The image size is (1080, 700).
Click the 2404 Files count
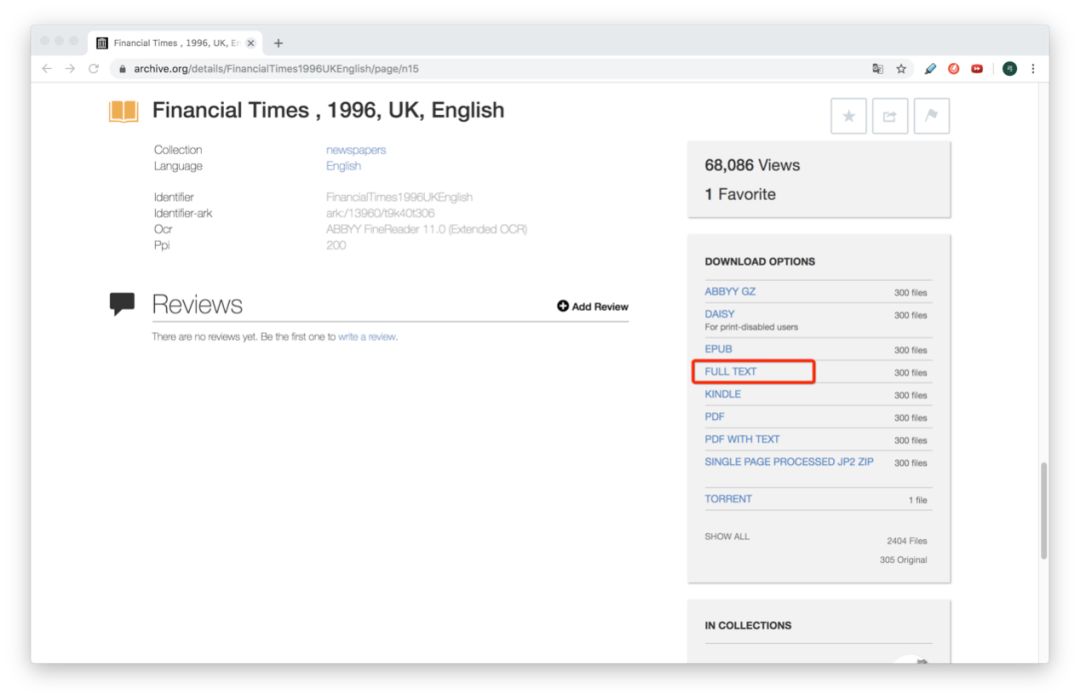click(907, 541)
